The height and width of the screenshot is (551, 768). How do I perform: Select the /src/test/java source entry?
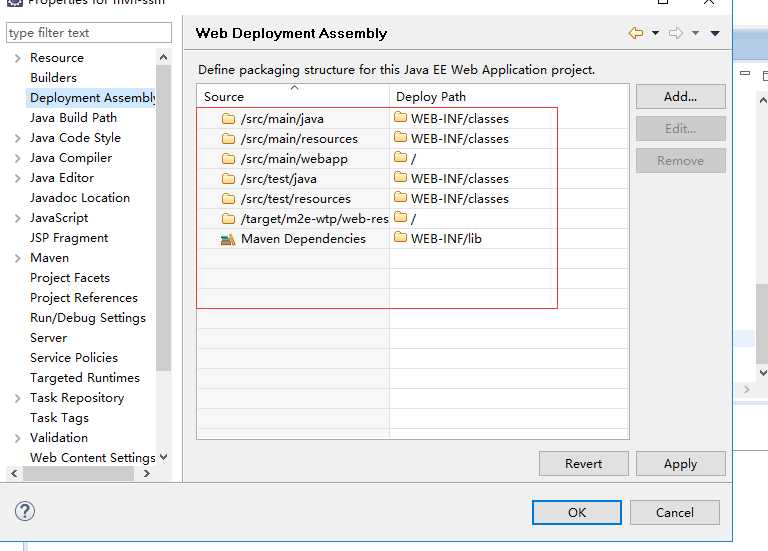tap(279, 179)
